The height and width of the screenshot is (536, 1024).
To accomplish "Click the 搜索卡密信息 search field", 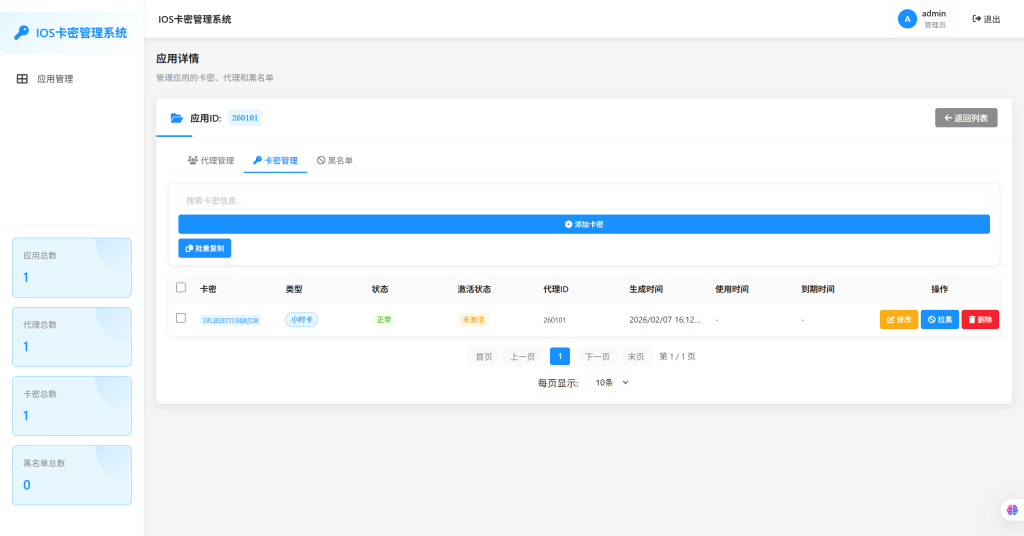I will tap(584, 200).
